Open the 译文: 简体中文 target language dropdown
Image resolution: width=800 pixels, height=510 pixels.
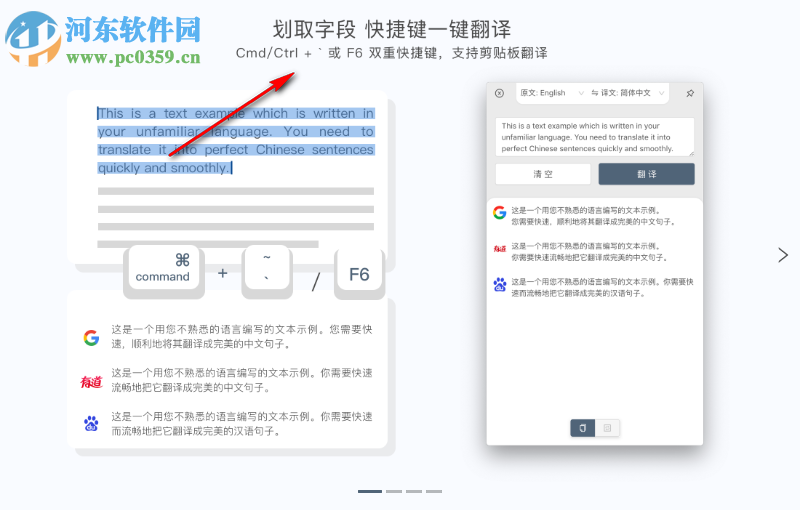coord(633,93)
